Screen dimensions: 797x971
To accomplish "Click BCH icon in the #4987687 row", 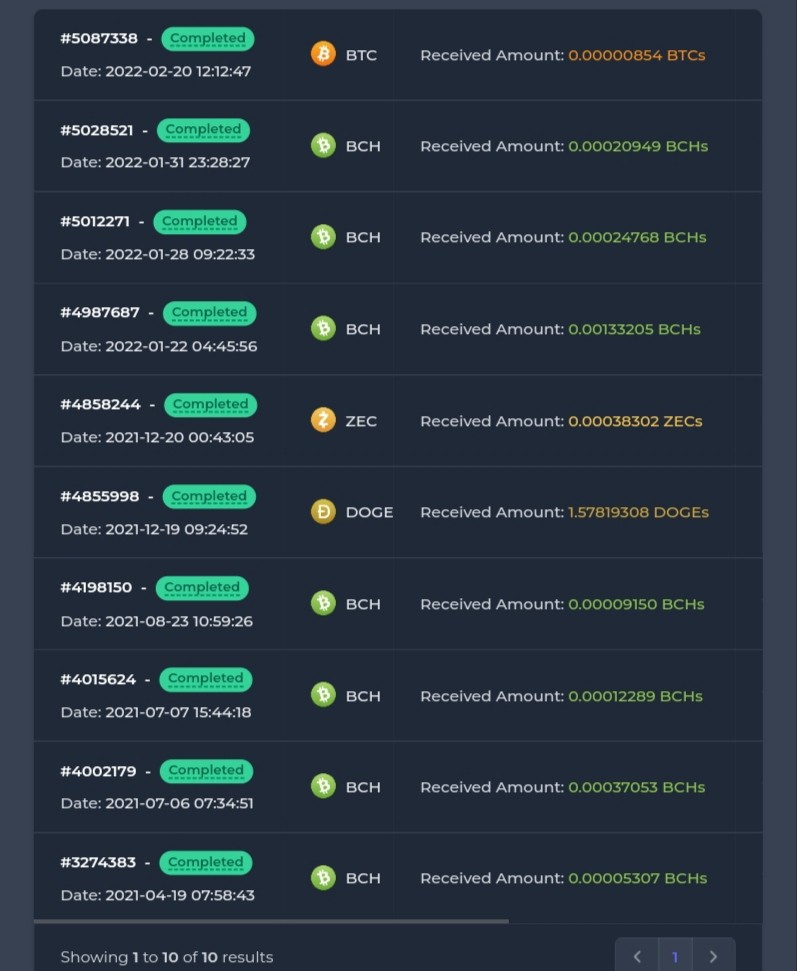I will [323, 328].
